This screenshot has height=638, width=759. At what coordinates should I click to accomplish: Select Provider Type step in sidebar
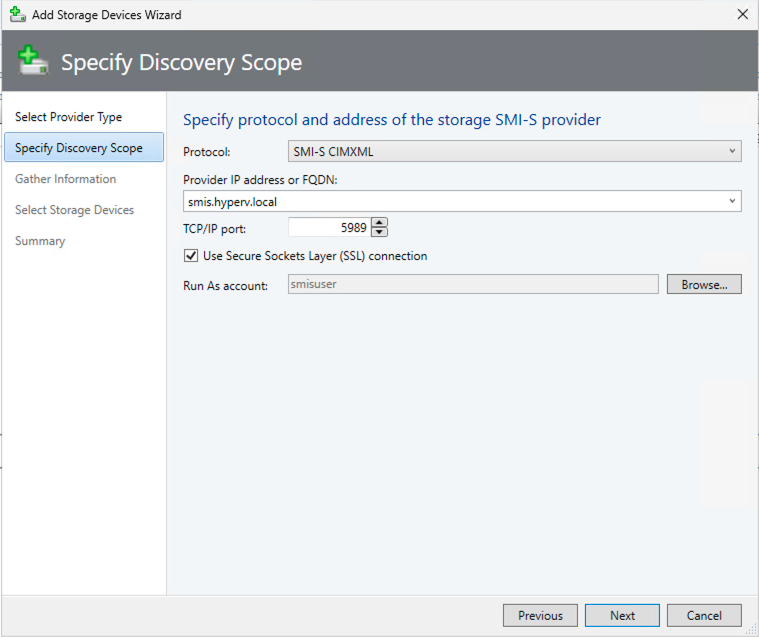(68, 117)
